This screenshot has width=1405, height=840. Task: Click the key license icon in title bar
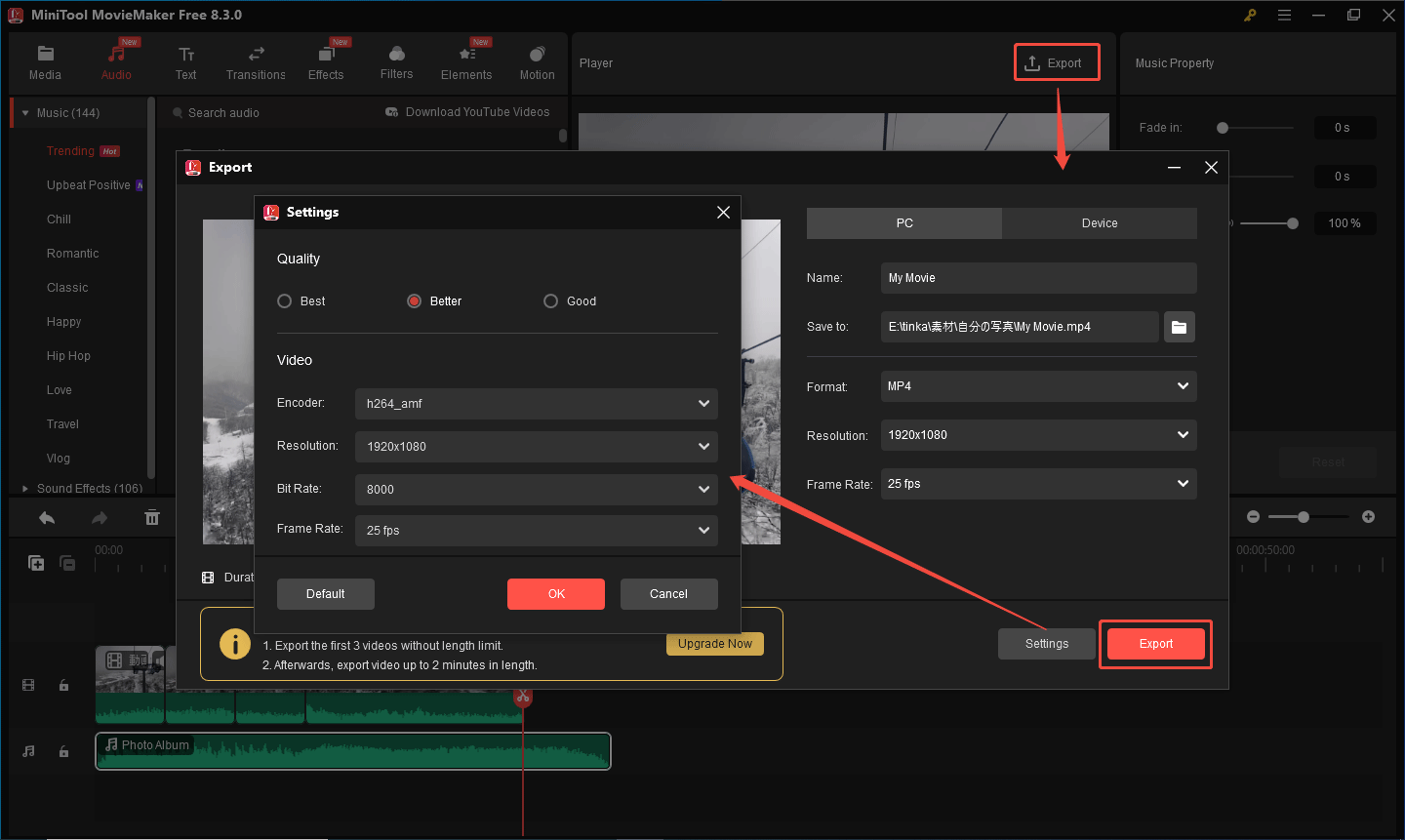pos(1250,15)
